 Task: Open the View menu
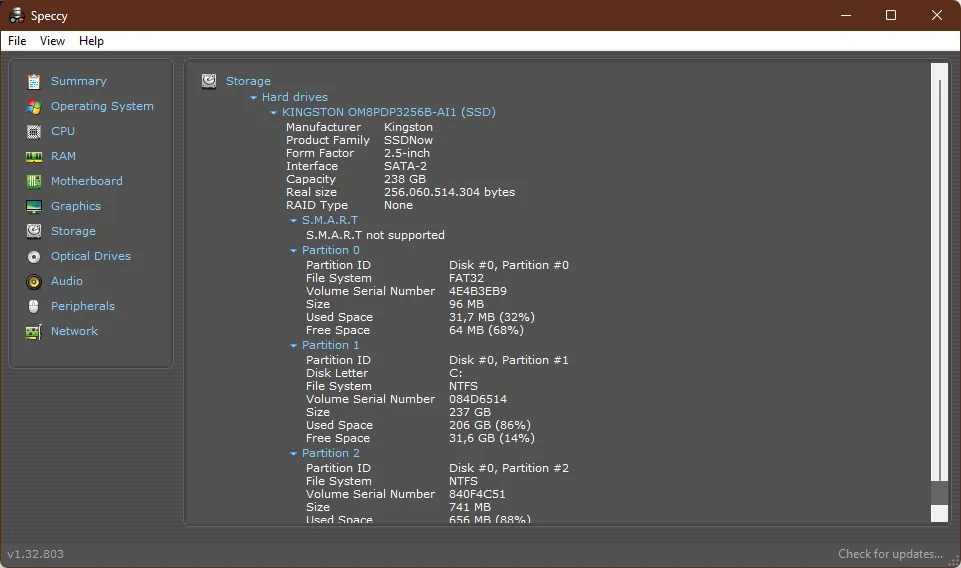pos(52,41)
